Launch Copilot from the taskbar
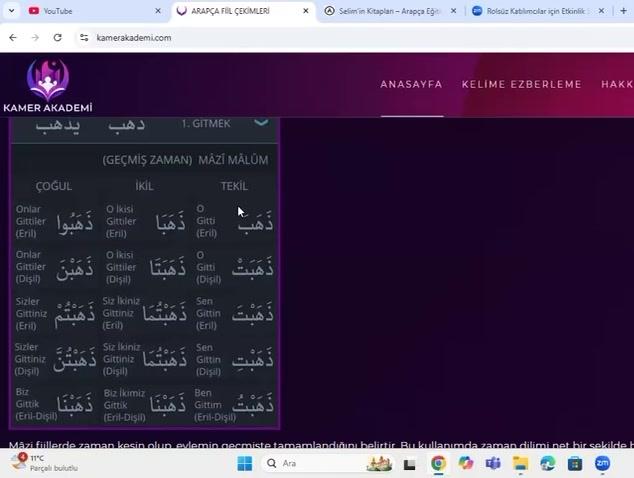 (466, 463)
